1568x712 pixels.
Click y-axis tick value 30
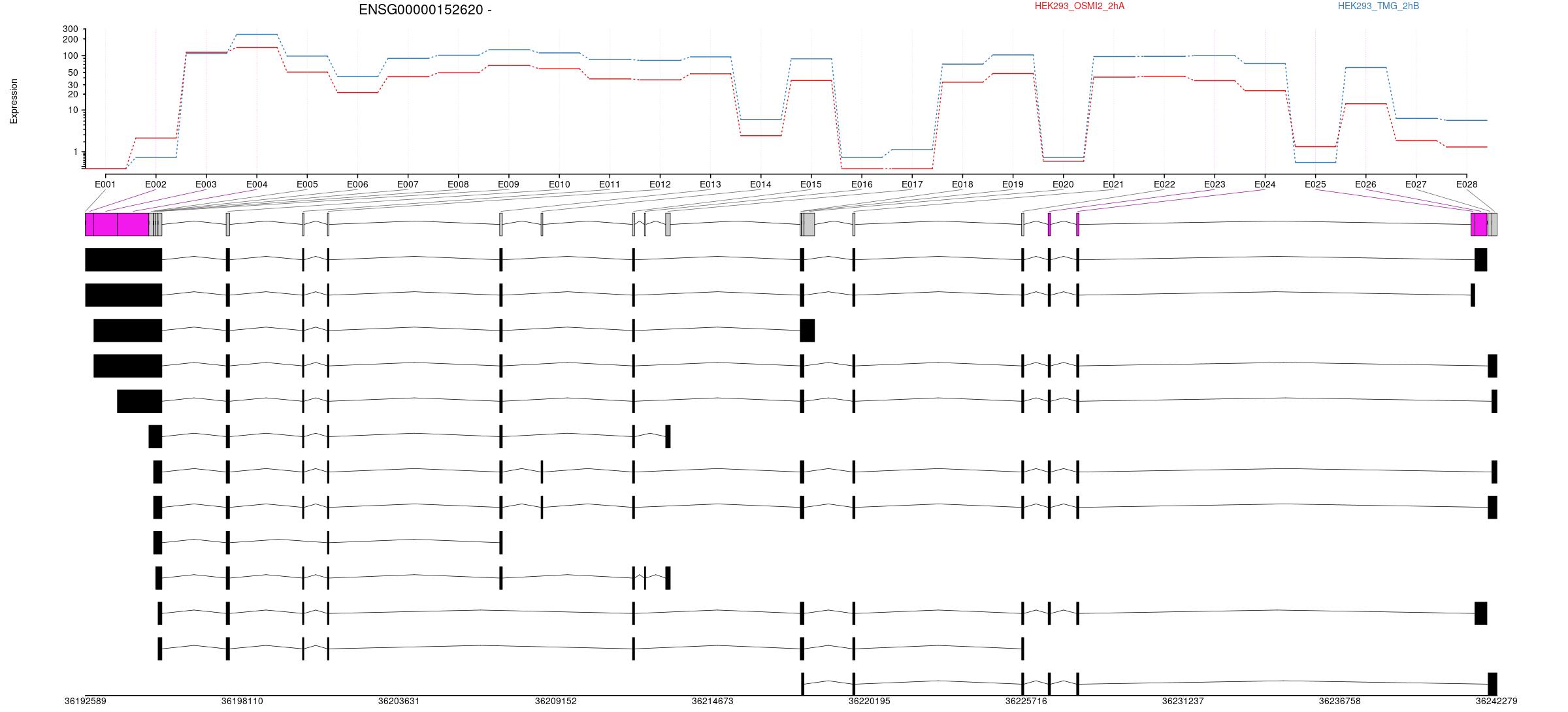pyautogui.click(x=73, y=85)
